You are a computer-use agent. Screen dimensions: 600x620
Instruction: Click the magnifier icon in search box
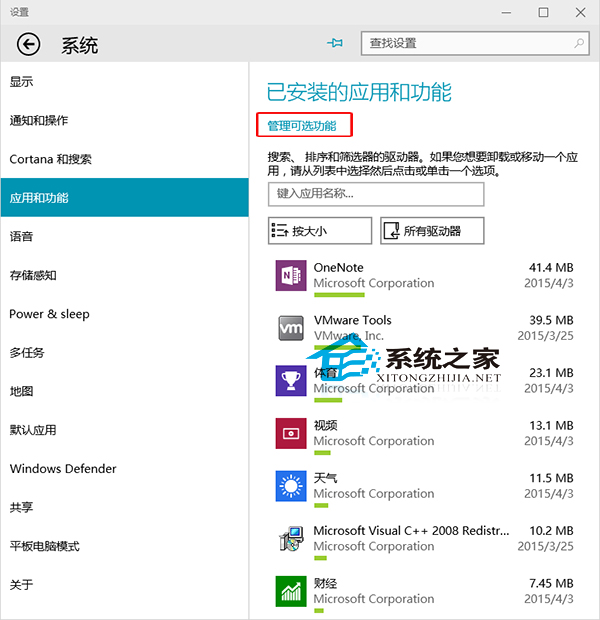tap(579, 43)
